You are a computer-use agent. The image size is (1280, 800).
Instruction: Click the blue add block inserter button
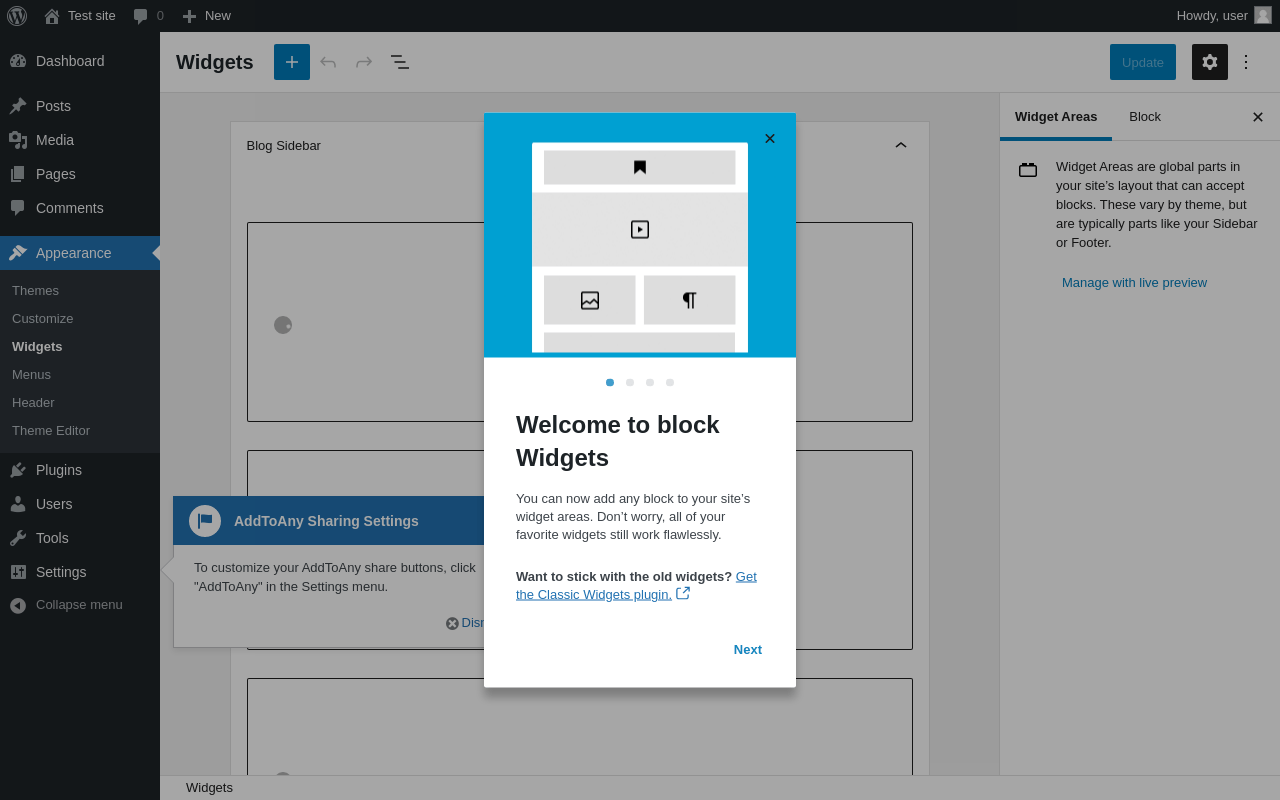click(x=292, y=62)
